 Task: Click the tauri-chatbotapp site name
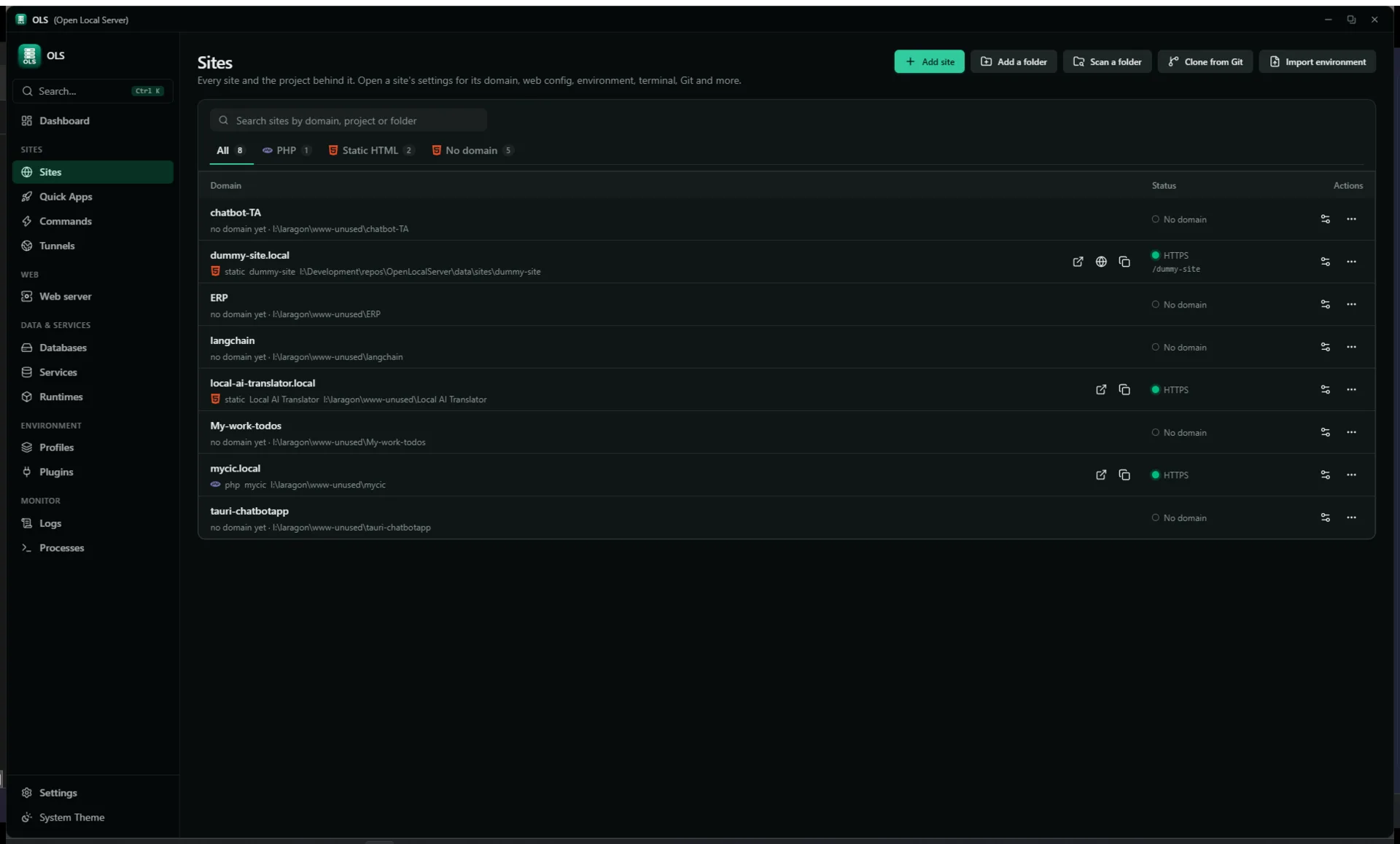pos(249,511)
